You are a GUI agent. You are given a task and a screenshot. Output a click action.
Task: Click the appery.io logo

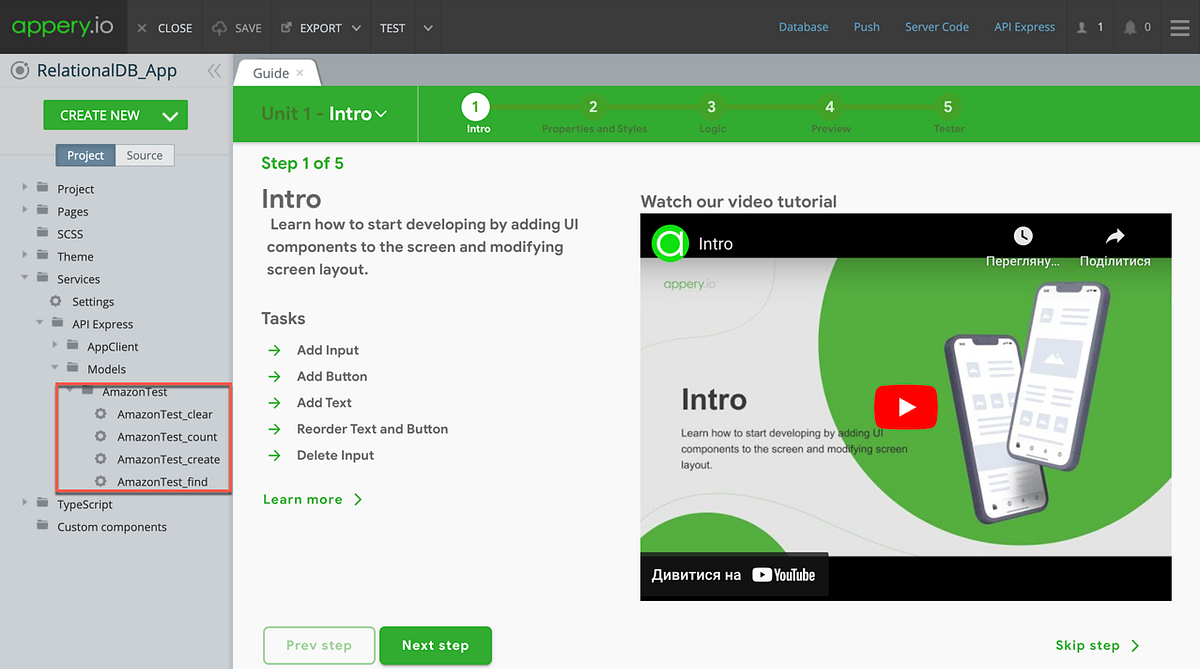click(62, 27)
